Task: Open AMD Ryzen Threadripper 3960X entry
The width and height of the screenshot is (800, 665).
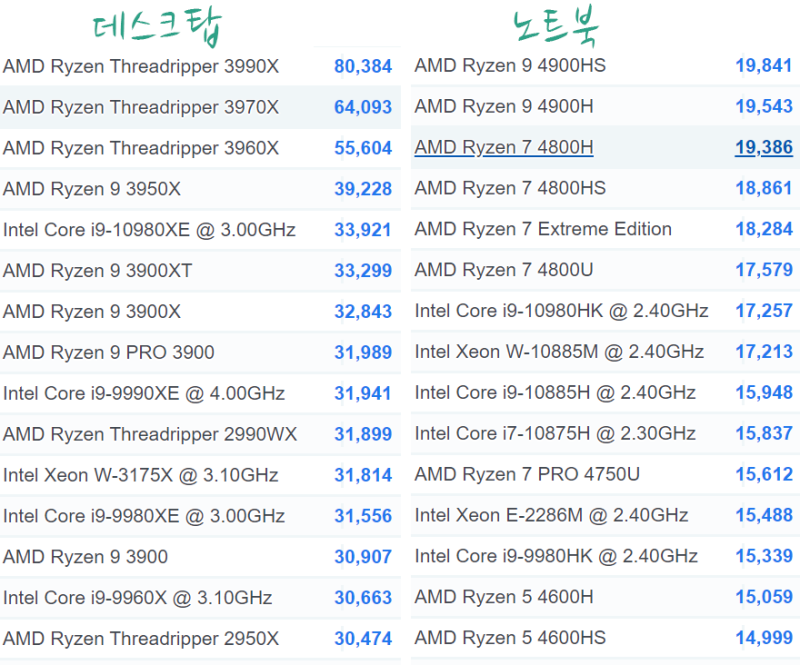Action: pyautogui.click(x=141, y=148)
